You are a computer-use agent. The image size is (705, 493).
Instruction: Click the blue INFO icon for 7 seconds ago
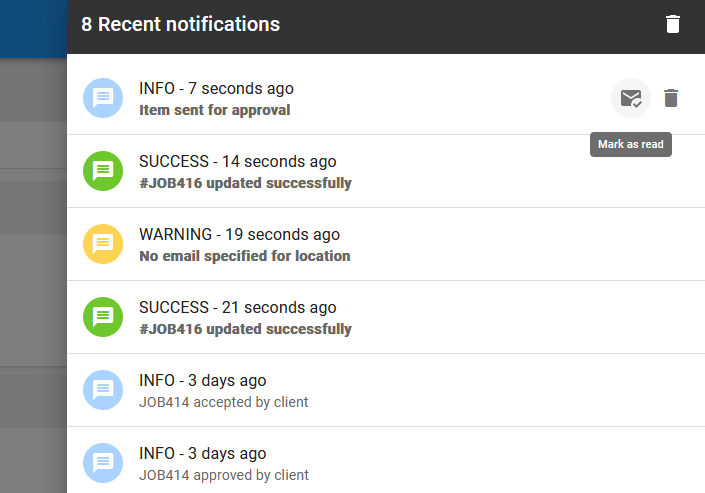(x=103, y=98)
